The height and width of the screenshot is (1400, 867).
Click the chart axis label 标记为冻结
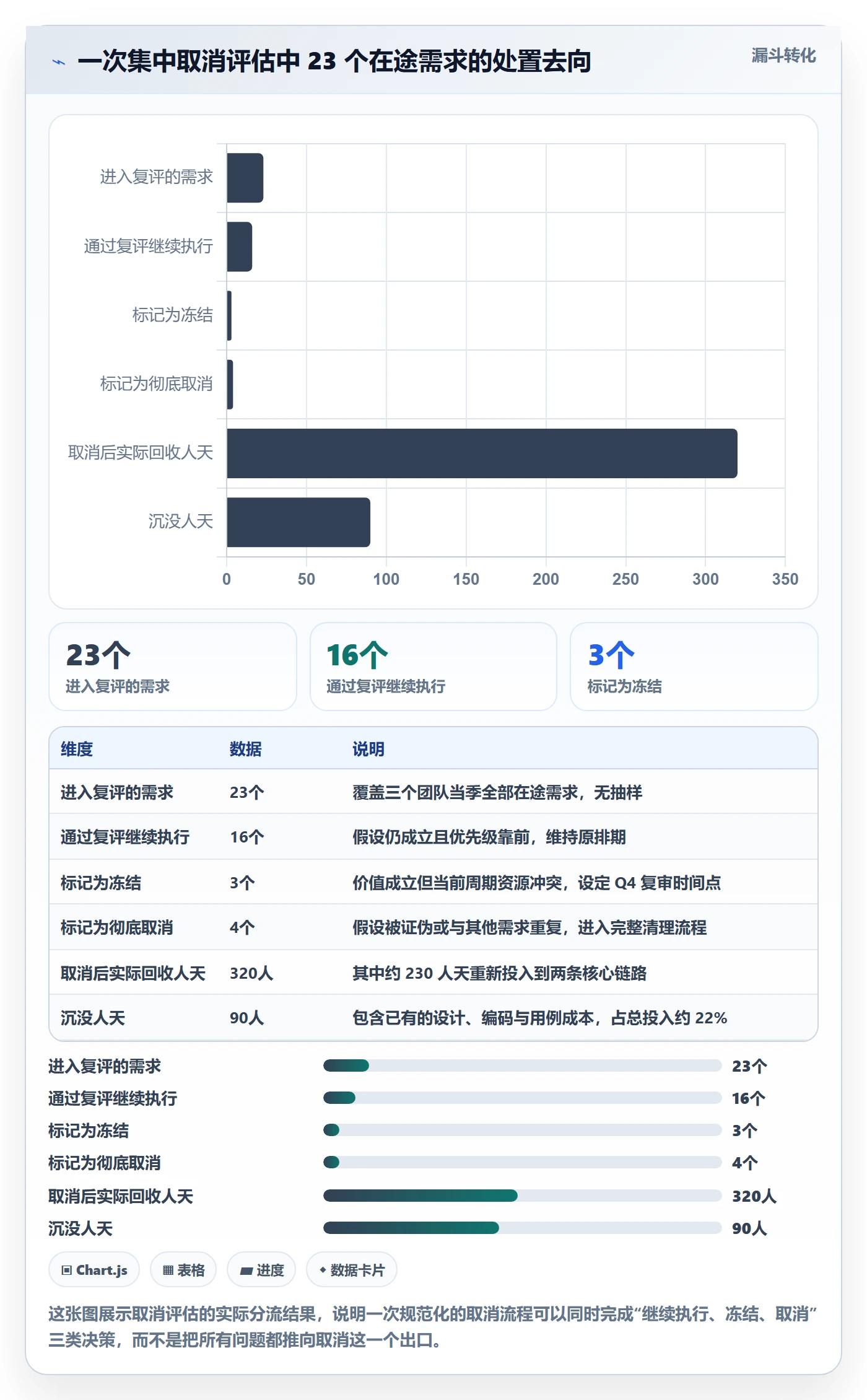pos(173,315)
